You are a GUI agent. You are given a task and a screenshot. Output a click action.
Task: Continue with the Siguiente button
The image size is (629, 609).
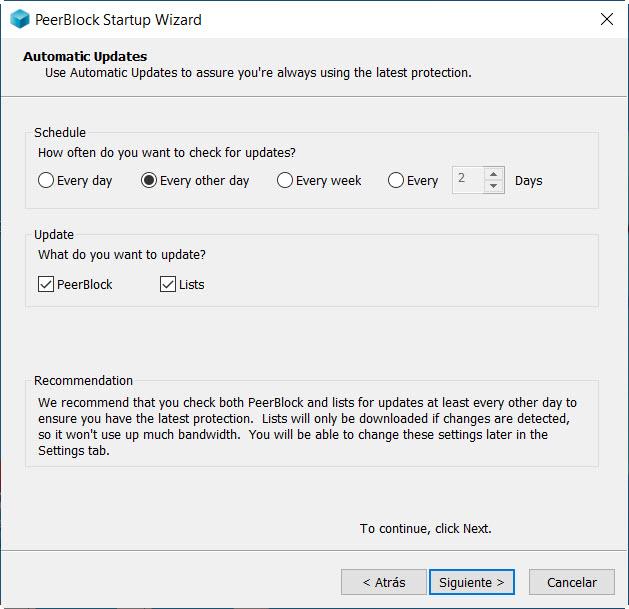pyautogui.click(x=471, y=582)
